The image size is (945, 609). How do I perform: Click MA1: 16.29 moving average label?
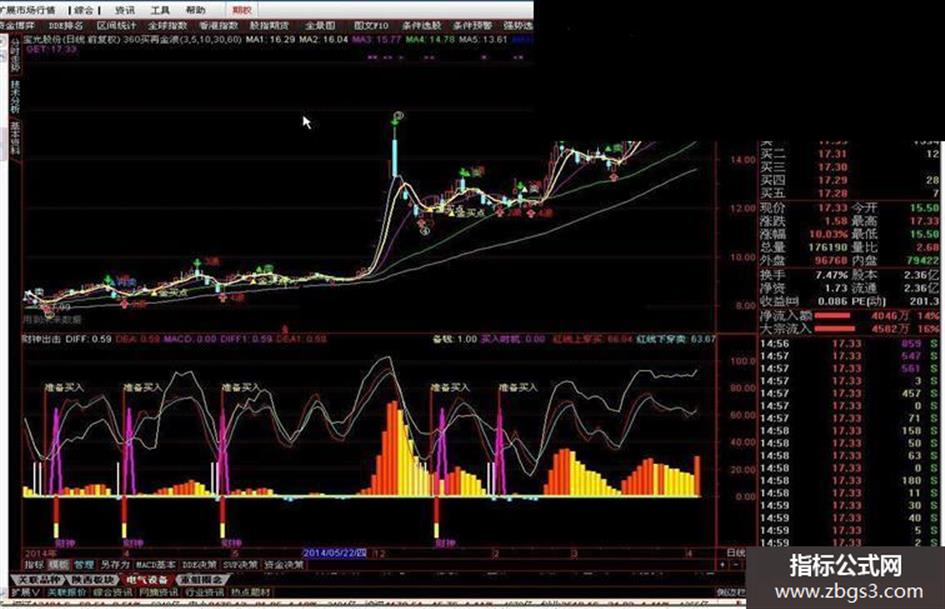pyautogui.click(x=270, y=39)
